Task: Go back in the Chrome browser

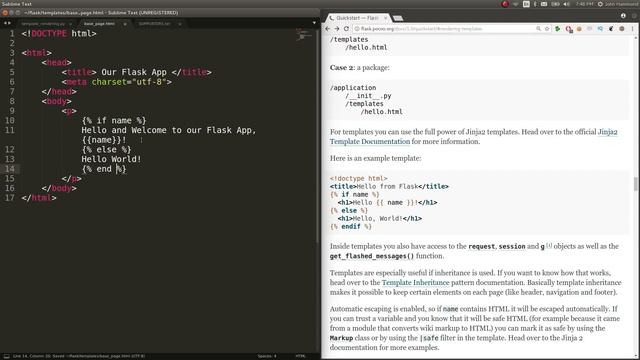Action: tap(327, 29)
